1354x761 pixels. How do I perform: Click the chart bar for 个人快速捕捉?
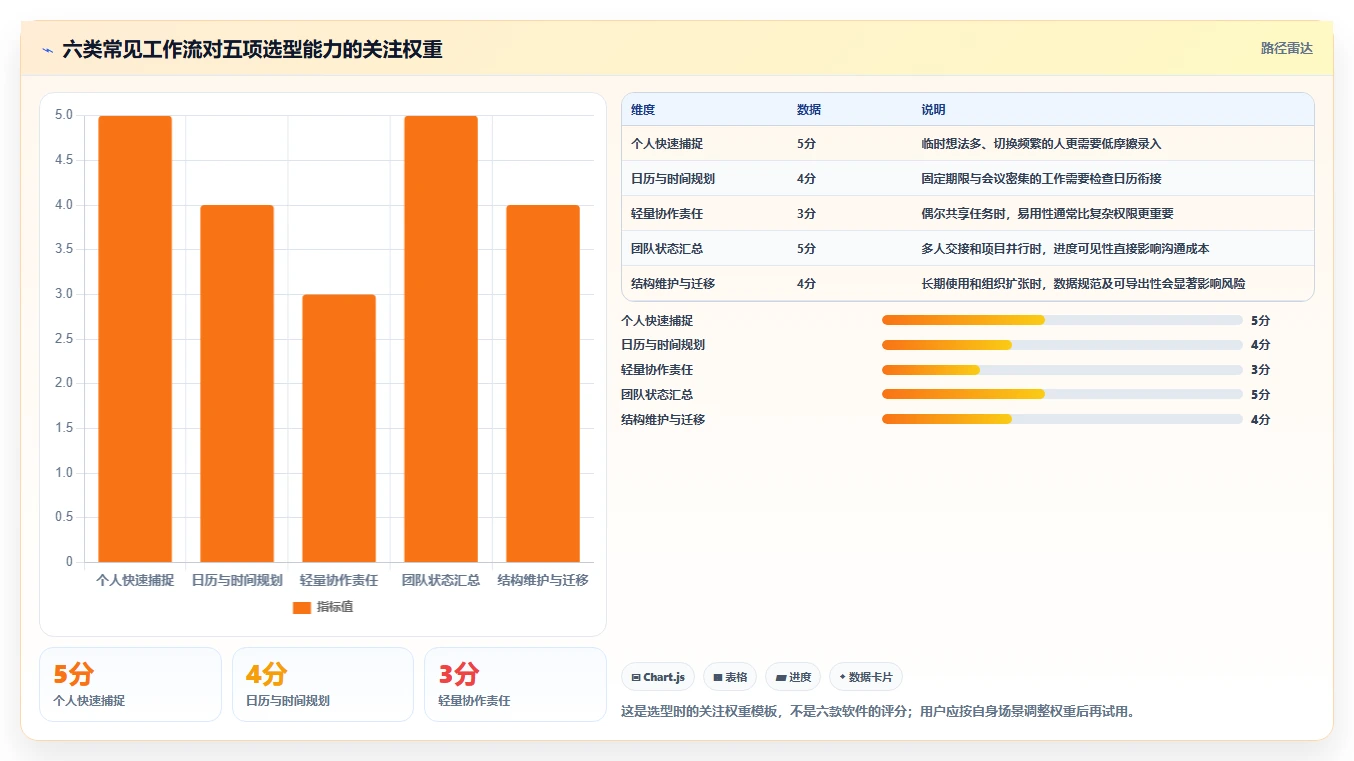click(x=135, y=339)
